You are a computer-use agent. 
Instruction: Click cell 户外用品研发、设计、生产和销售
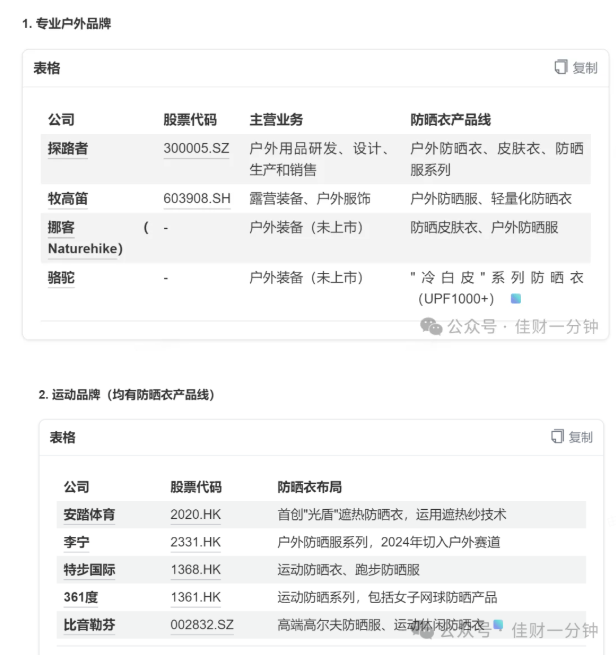[320, 159]
